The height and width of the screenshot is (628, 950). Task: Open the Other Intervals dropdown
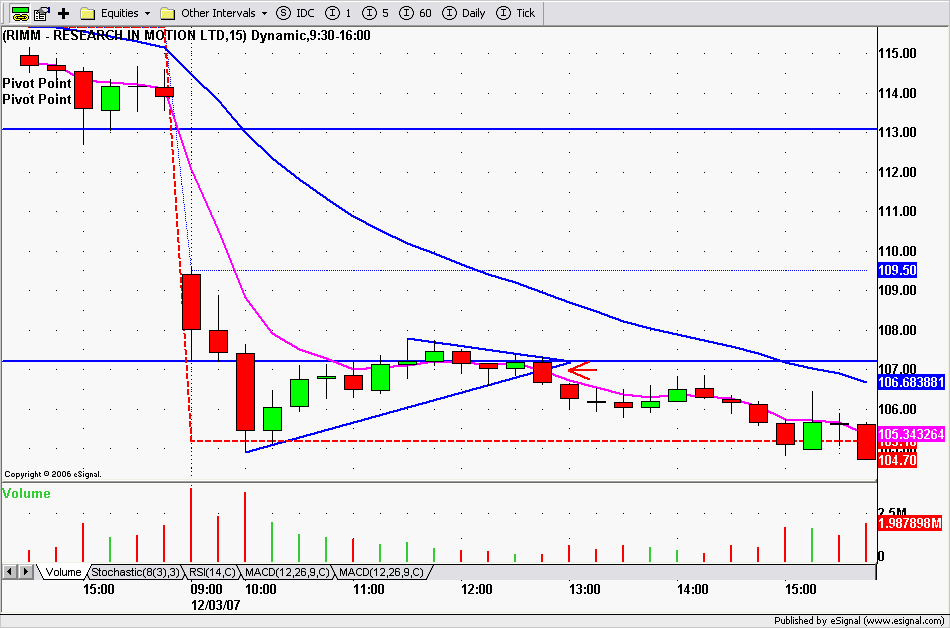264,13
